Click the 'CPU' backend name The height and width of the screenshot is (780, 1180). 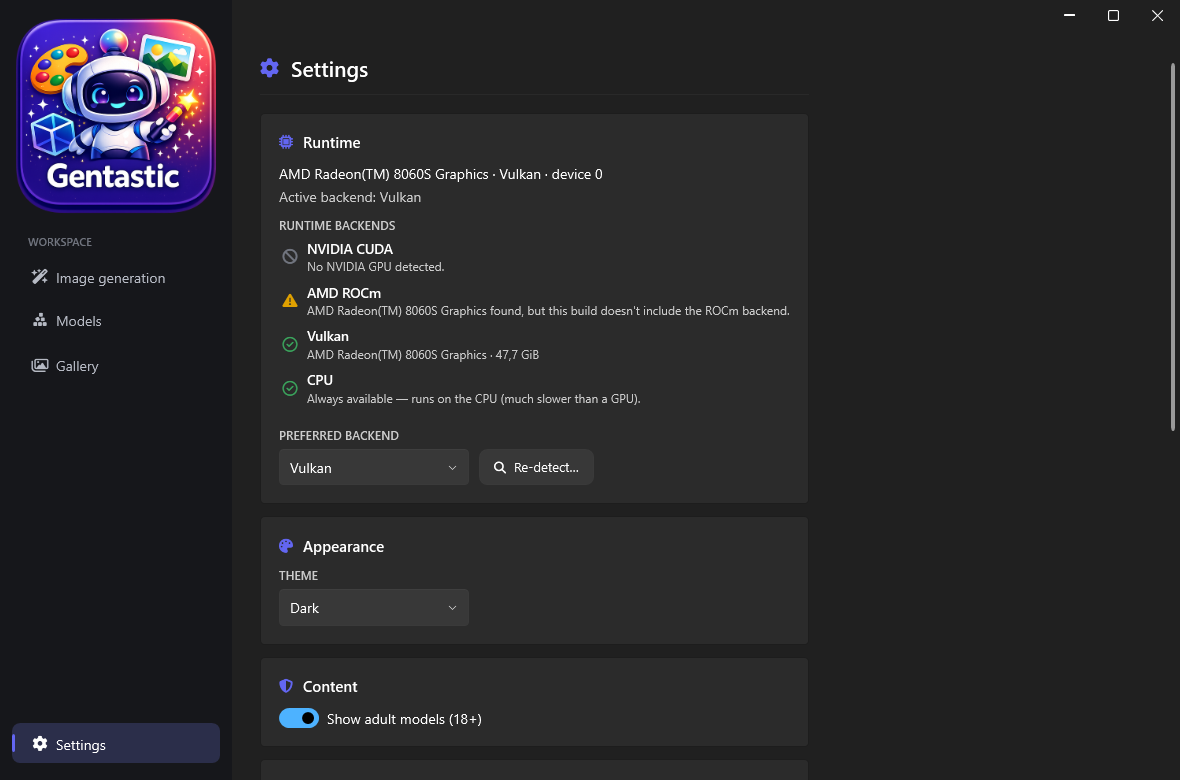point(320,380)
